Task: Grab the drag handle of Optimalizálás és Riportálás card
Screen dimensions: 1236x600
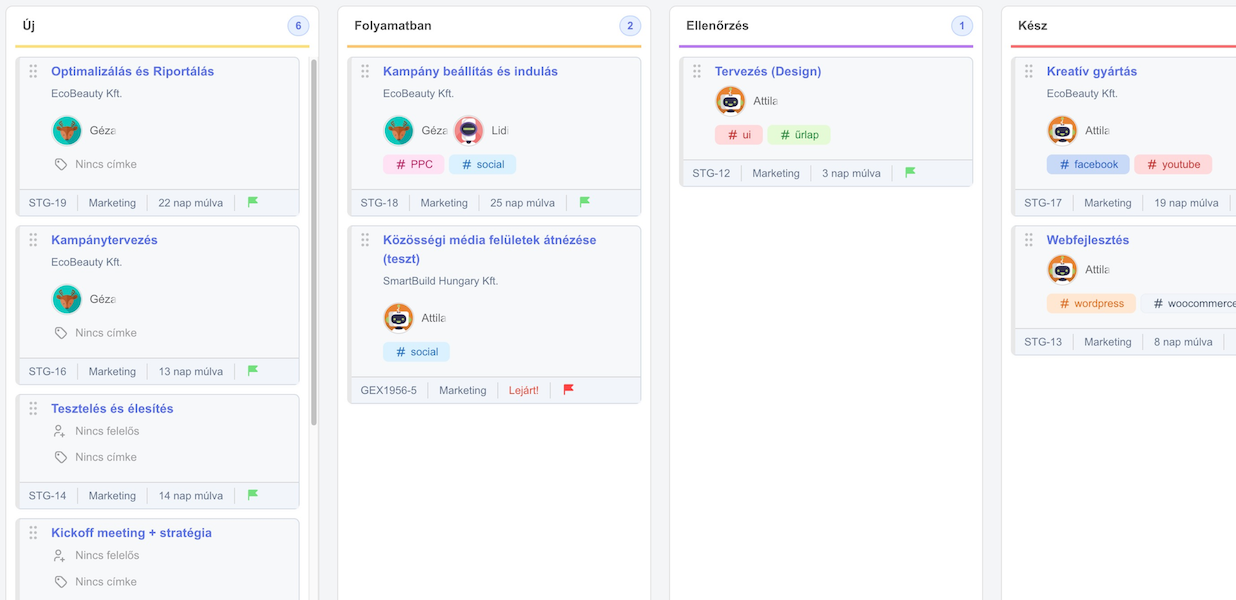Action: tap(33, 71)
